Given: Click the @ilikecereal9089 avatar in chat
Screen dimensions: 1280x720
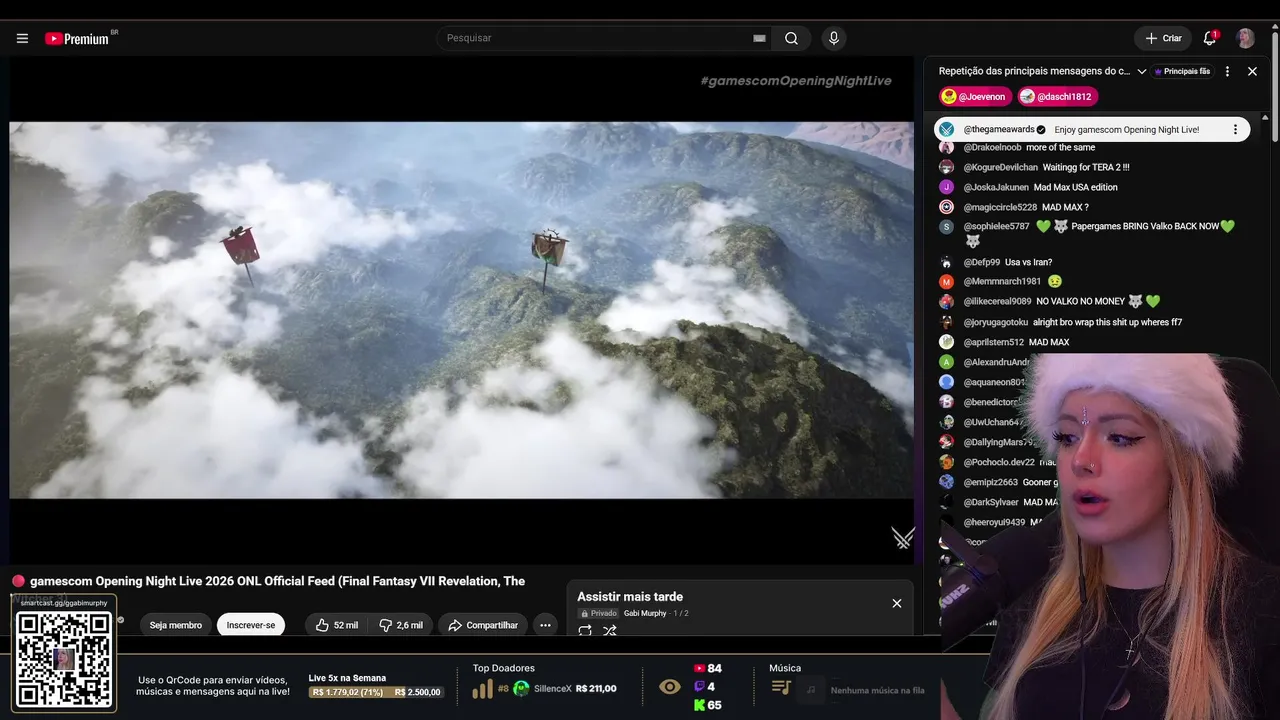Looking at the screenshot, I should pos(946,301).
